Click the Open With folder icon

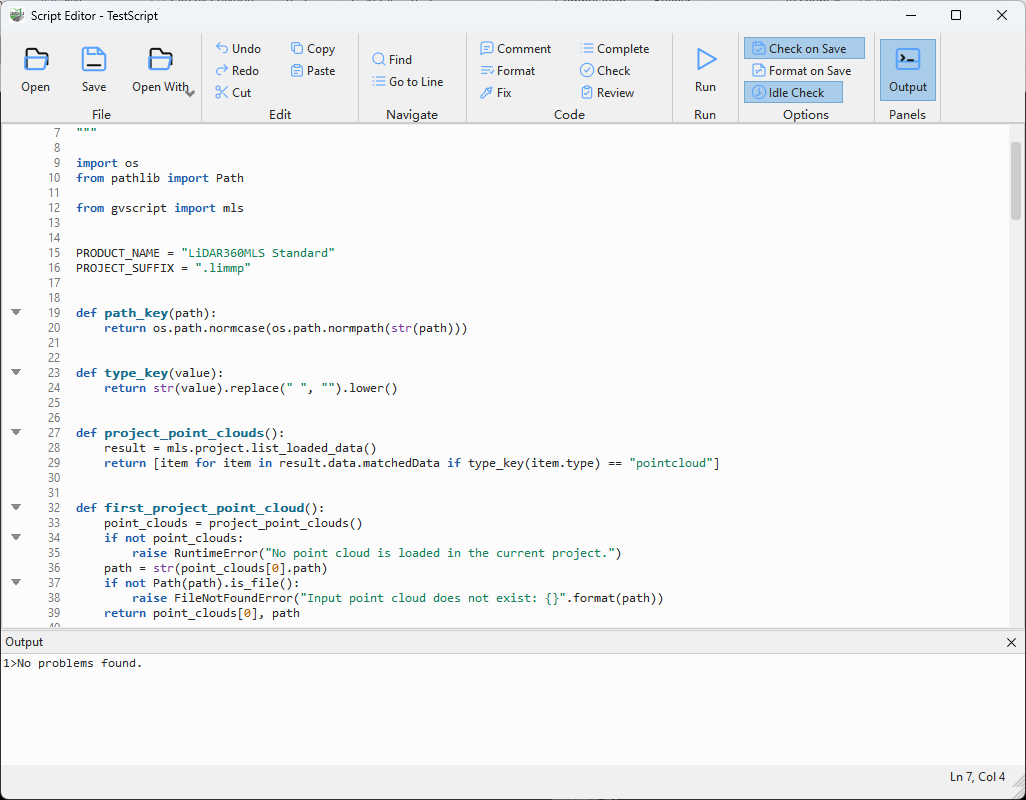point(160,60)
